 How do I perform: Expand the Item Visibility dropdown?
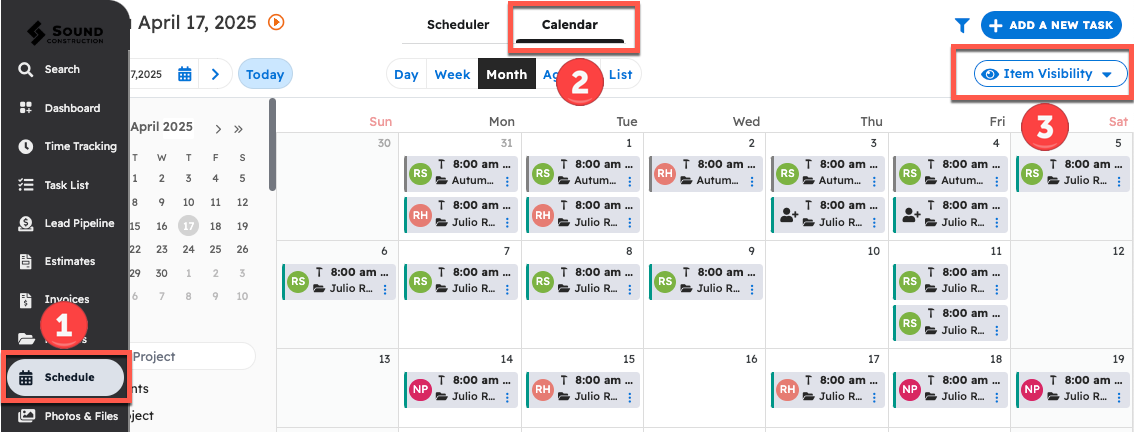point(1051,74)
